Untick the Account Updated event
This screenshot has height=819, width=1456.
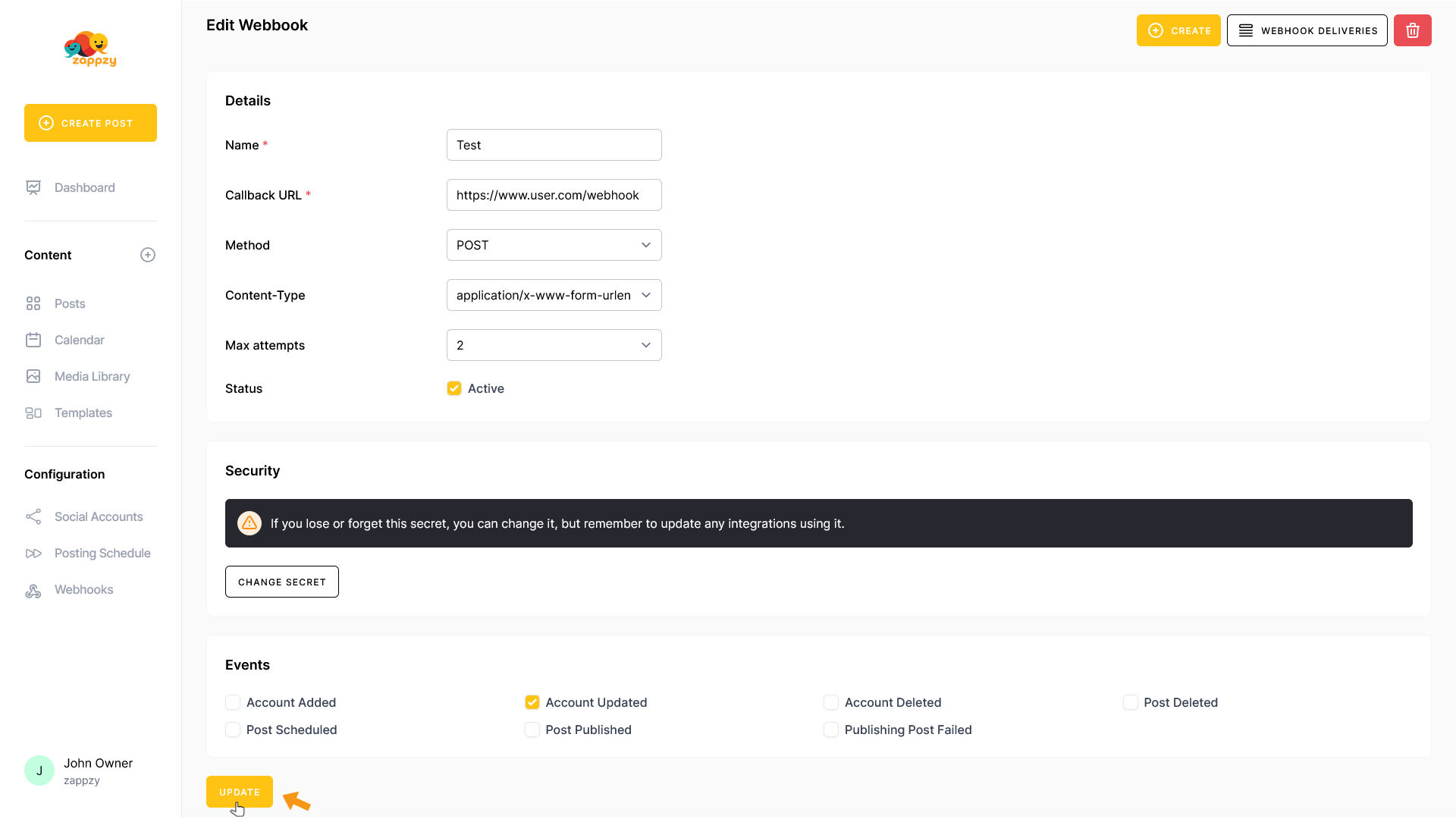click(532, 702)
